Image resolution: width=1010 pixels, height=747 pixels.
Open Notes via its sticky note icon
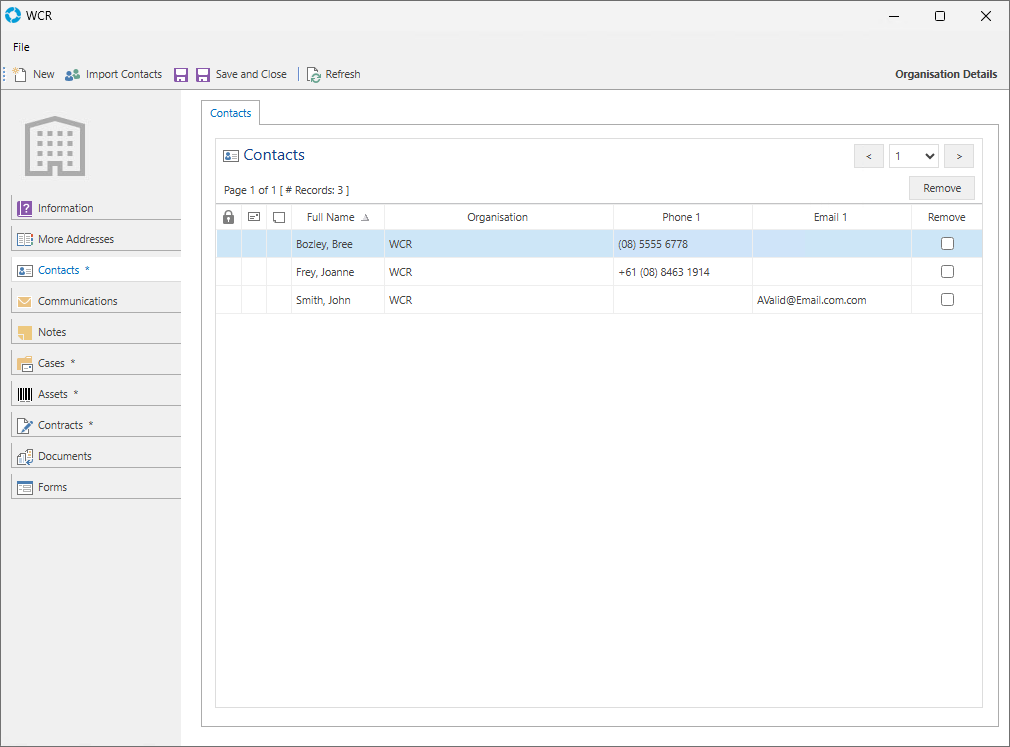coord(25,332)
